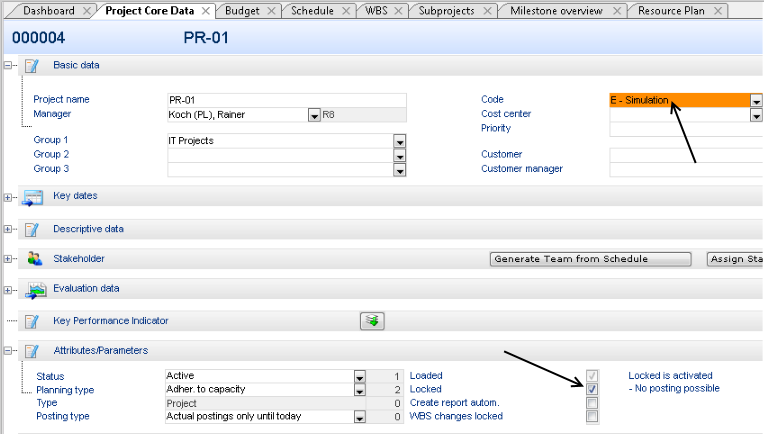The width and height of the screenshot is (764, 434).
Task: Click the Type field showing Project
Action: click(x=266, y=403)
